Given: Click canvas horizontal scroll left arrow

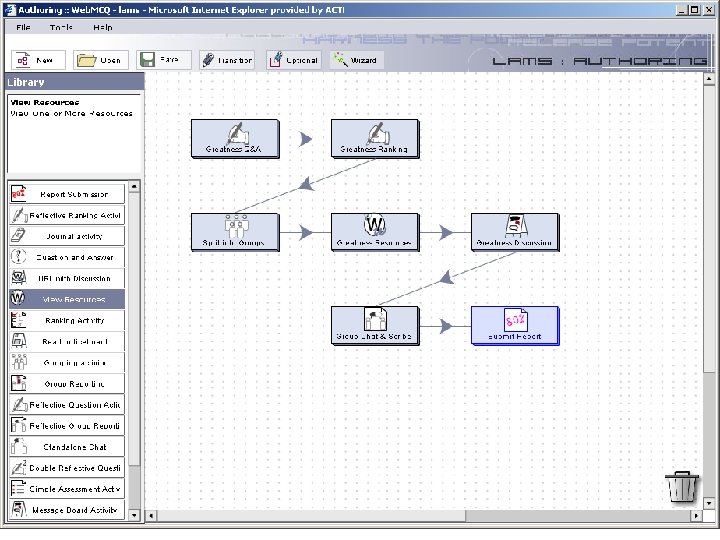Looking at the screenshot, I should point(151,516).
